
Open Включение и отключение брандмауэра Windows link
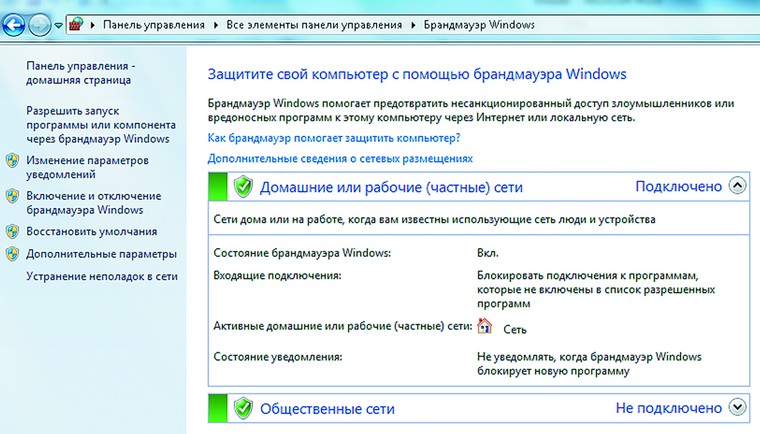pyautogui.click(x=94, y=203)
